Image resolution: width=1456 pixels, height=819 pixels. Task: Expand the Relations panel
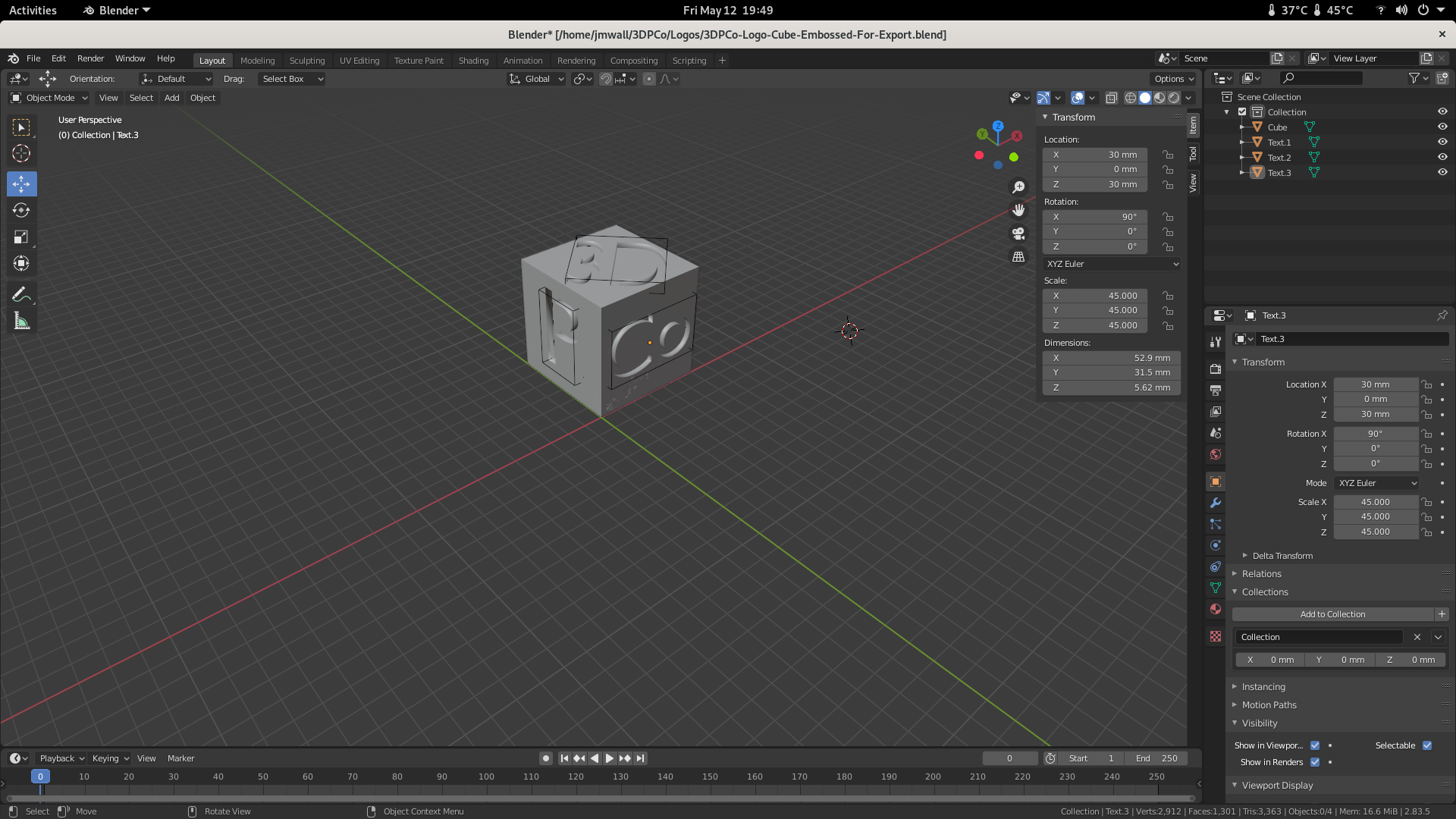point(1260,574)
